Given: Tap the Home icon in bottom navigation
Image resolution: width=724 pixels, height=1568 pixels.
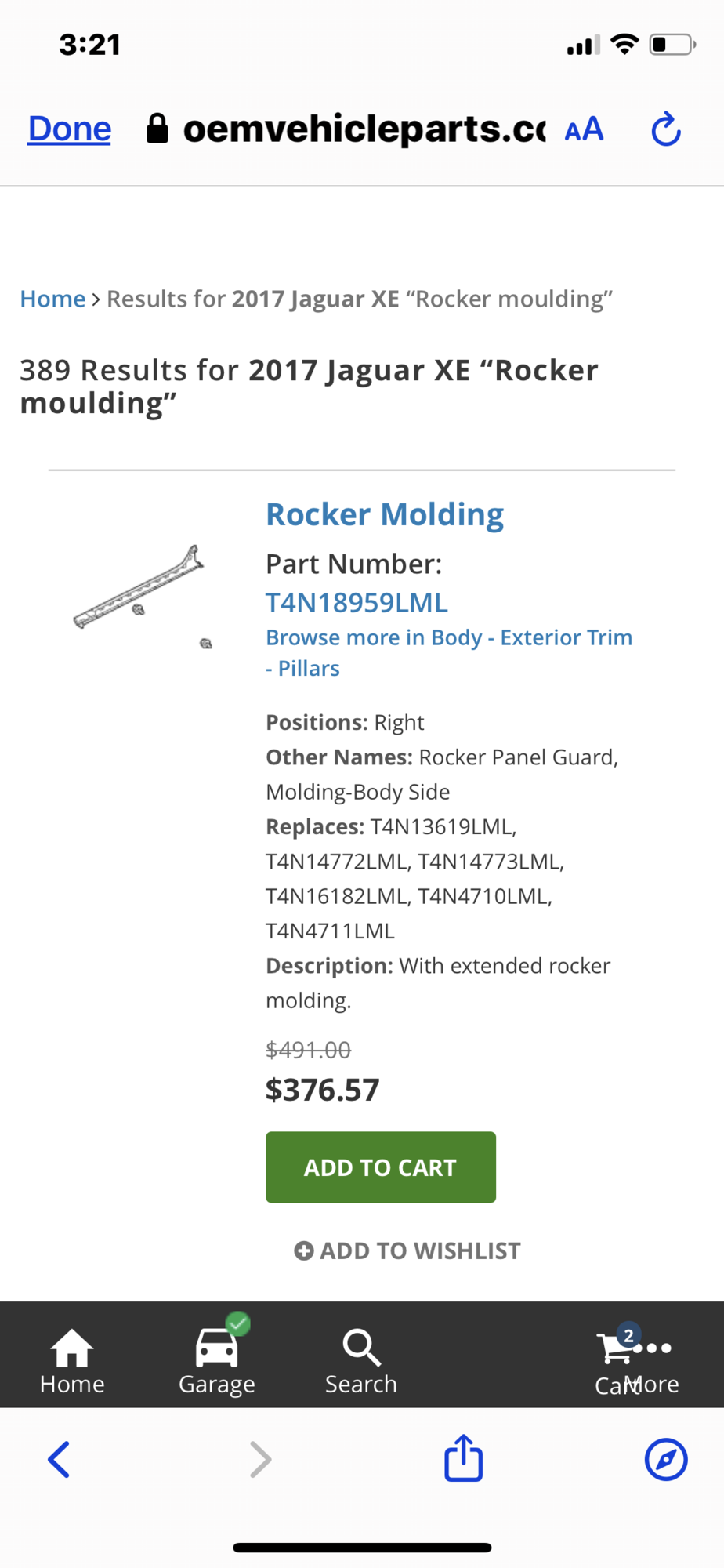Looking at the screenshot, I should tap(72, 1348).
